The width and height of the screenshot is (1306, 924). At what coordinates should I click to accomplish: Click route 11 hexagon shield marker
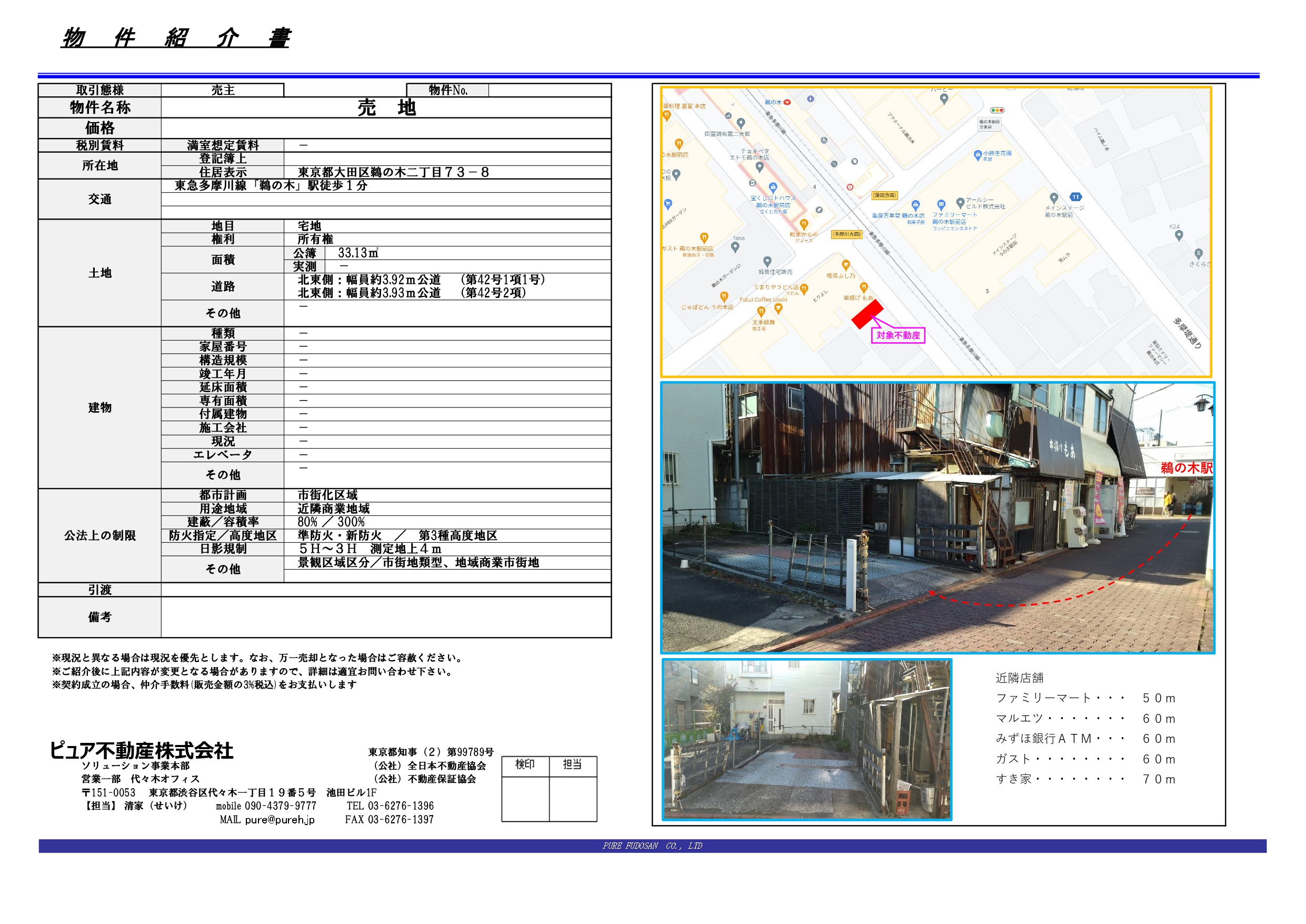[1075, 197]
